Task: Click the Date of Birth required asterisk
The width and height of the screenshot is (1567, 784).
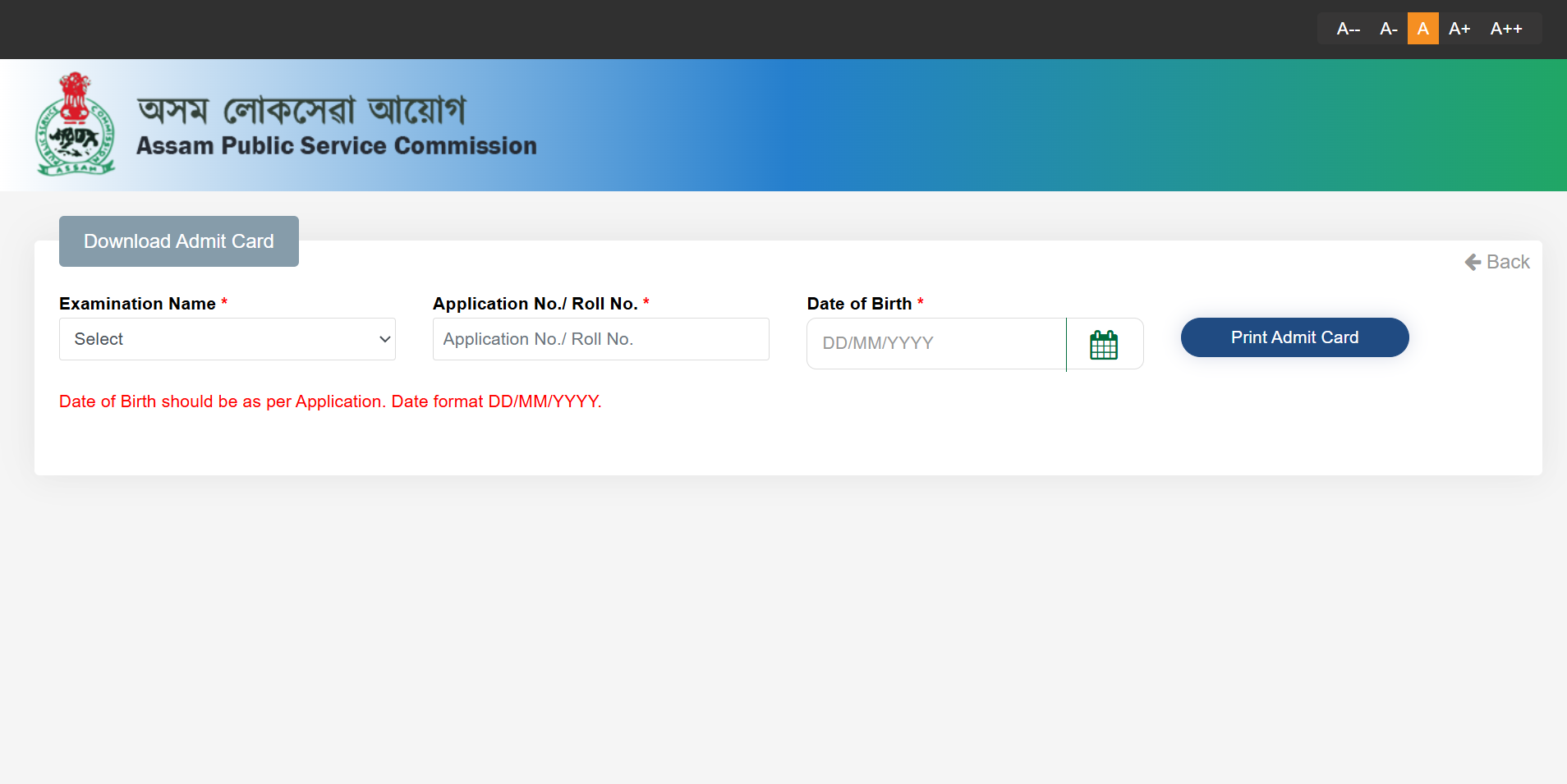Action: 921,303
